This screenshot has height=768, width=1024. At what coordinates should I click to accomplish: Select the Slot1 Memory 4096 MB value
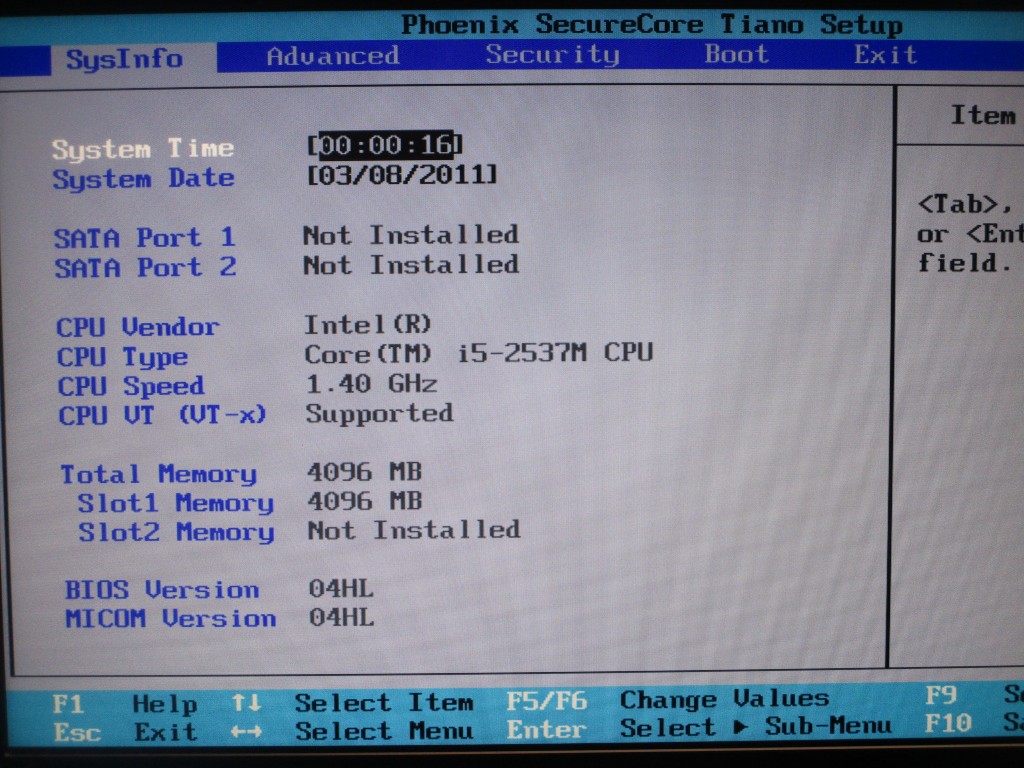365,501
